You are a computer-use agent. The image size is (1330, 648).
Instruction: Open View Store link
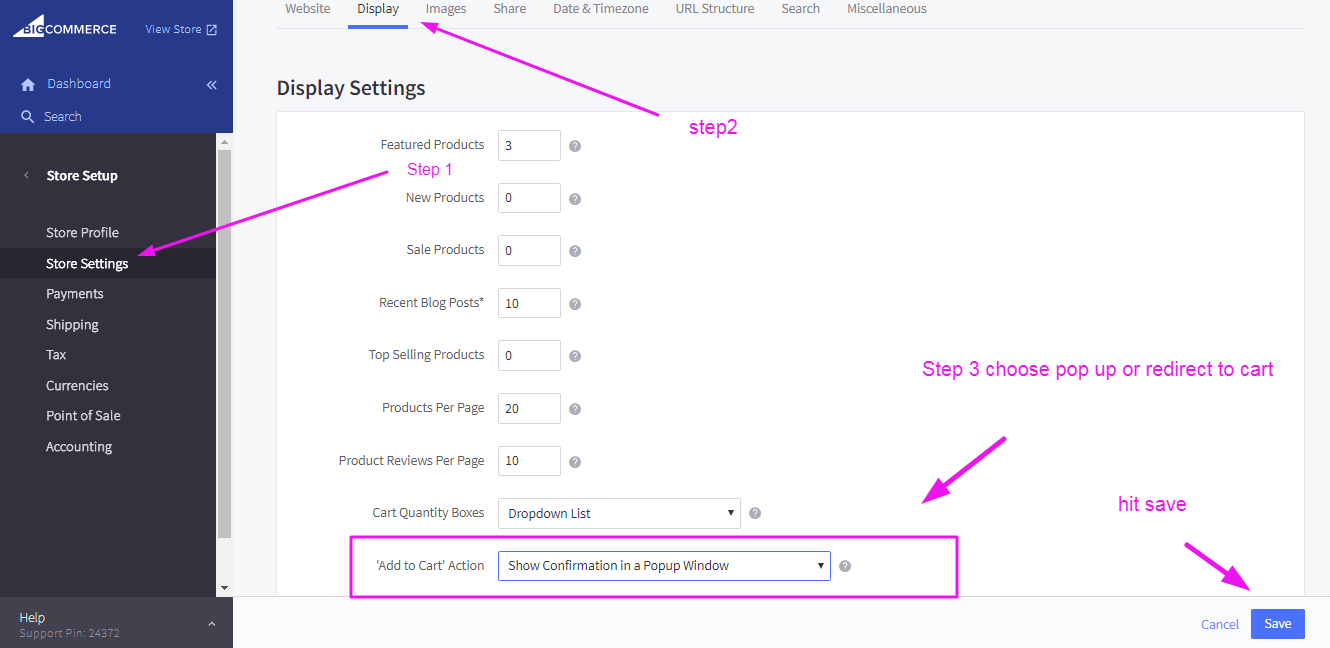[x=181, y=29]
